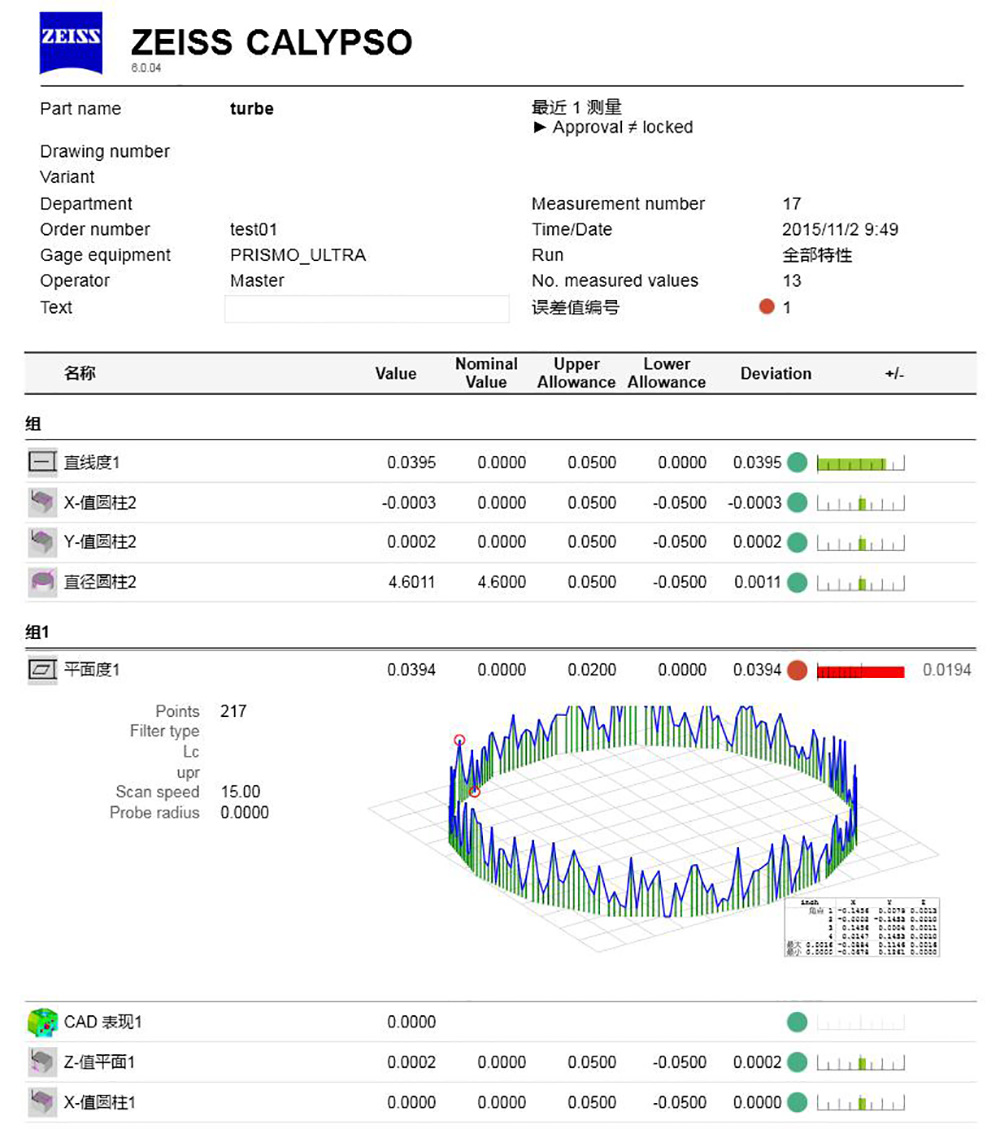Click the gage equipment value PRISMO_ULTRA
1000x1129 pixels.
[x=298, y=256]
